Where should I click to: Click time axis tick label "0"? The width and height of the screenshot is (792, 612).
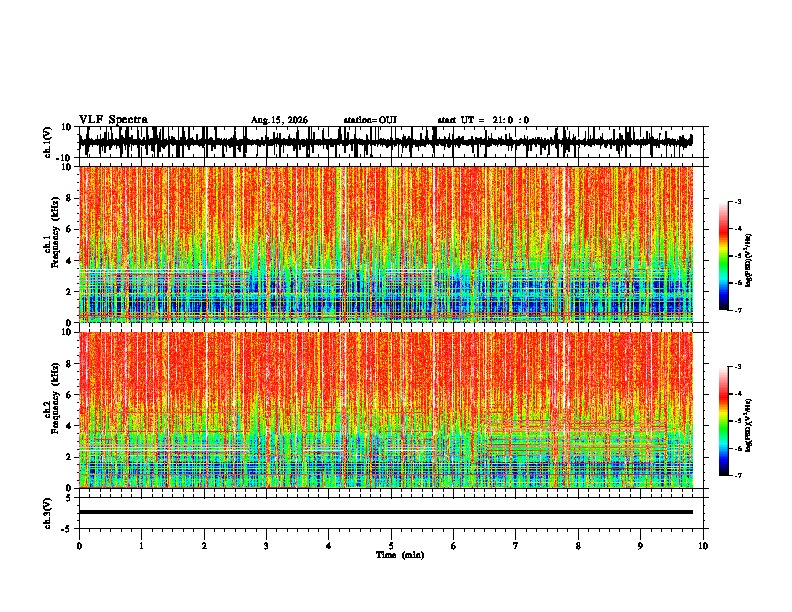click(x=79, y=546)
